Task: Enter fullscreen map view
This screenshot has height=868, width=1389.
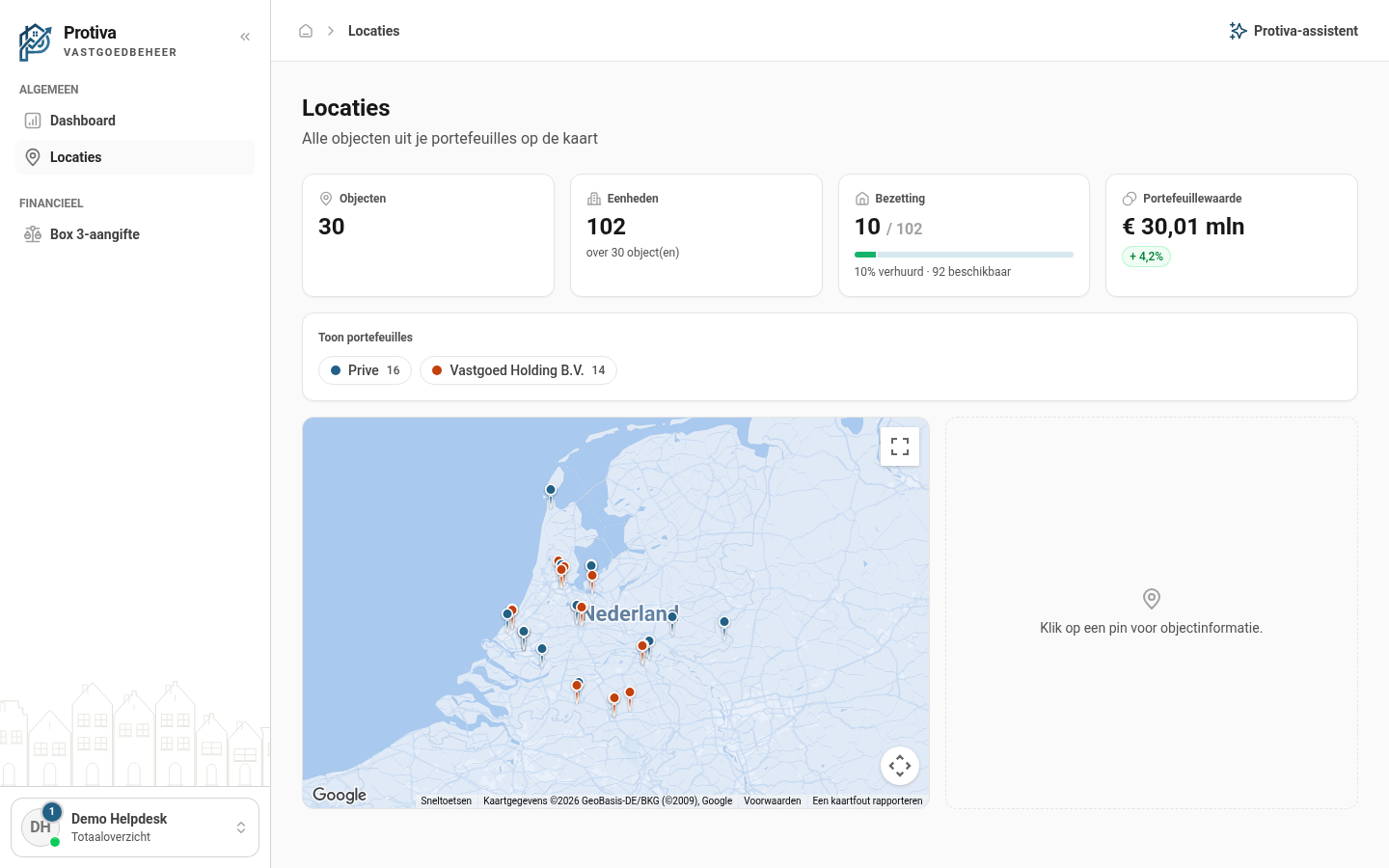Action: 900,447
